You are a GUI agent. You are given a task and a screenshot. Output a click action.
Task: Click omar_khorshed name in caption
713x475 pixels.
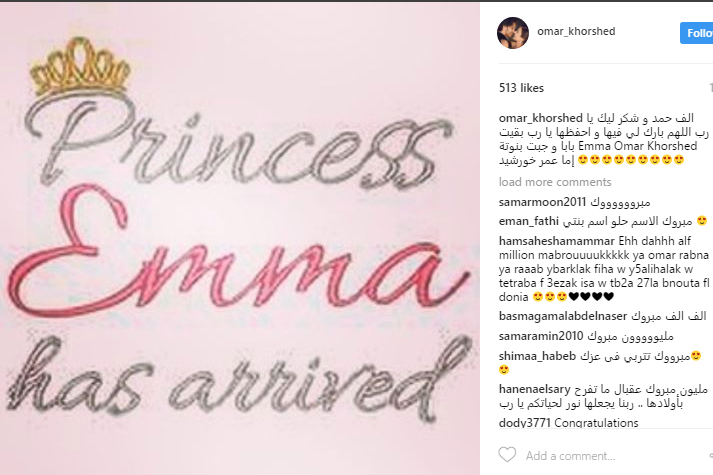click(541, 118)
